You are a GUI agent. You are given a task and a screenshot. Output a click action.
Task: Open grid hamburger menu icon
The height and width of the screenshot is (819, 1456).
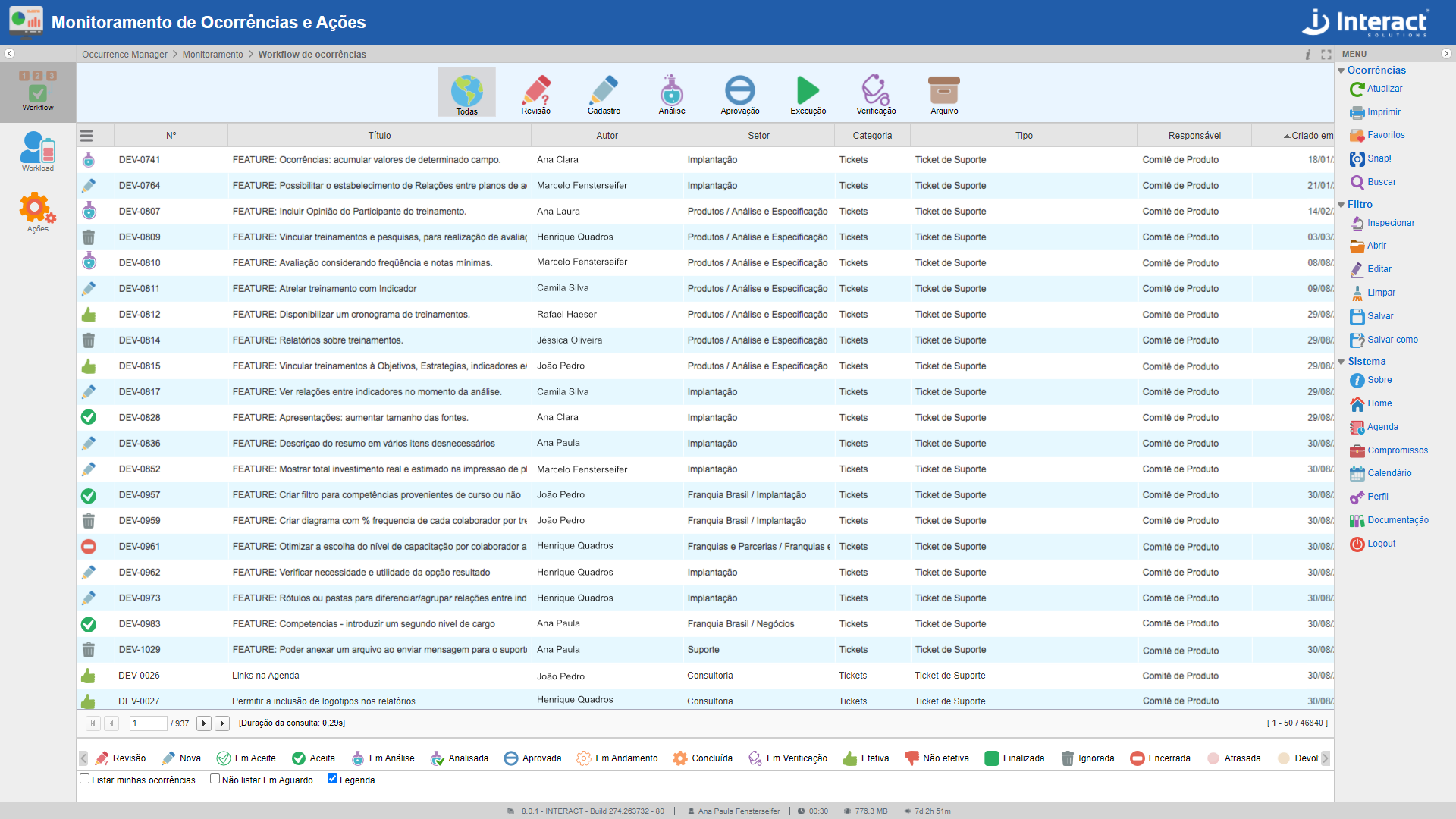(86, 136)
